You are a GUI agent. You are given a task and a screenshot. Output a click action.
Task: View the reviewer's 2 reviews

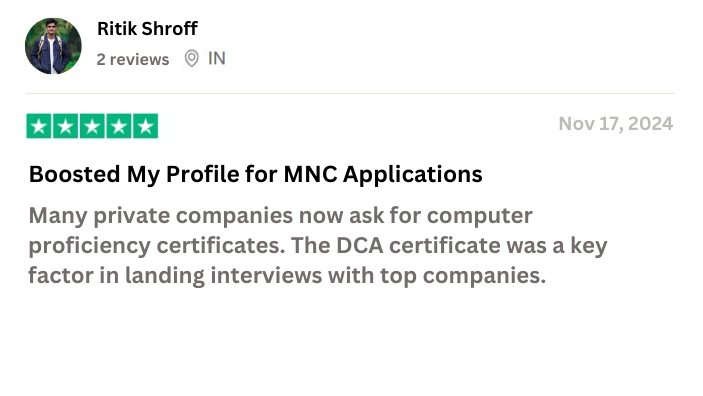point(133,59)
